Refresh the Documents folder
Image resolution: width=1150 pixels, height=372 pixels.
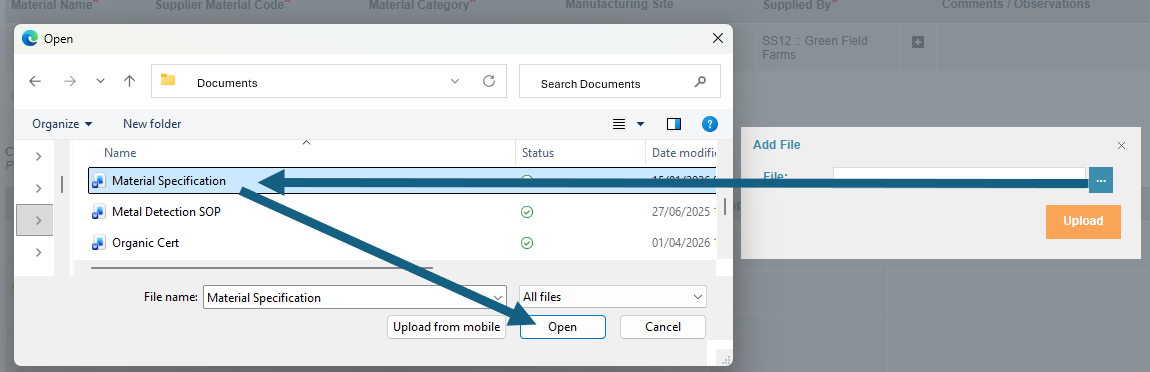click(x=489, y=81)
